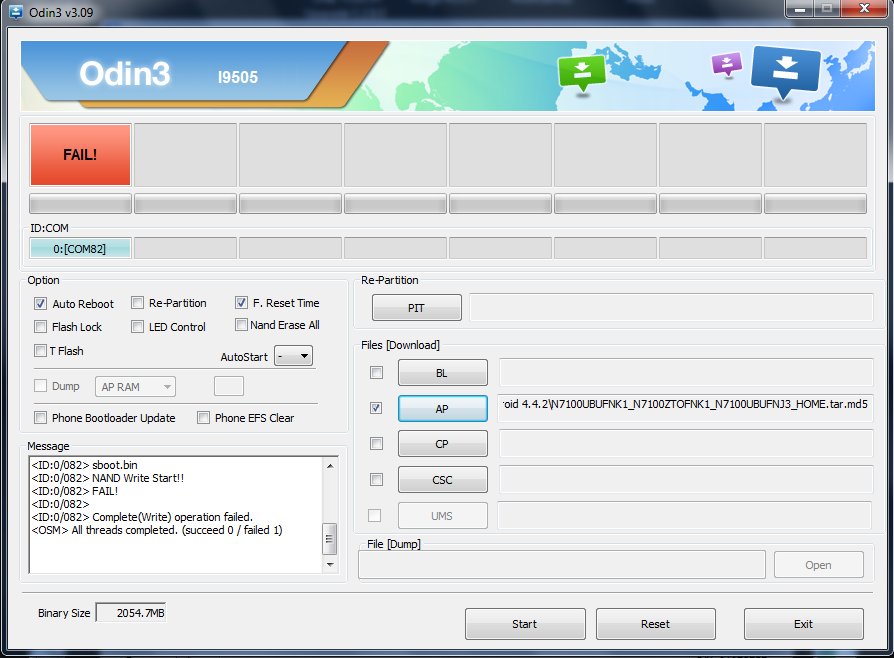The image size is (894, 658).
Task: Click the first progress bar under FAIL!
Action: (80, 204)
